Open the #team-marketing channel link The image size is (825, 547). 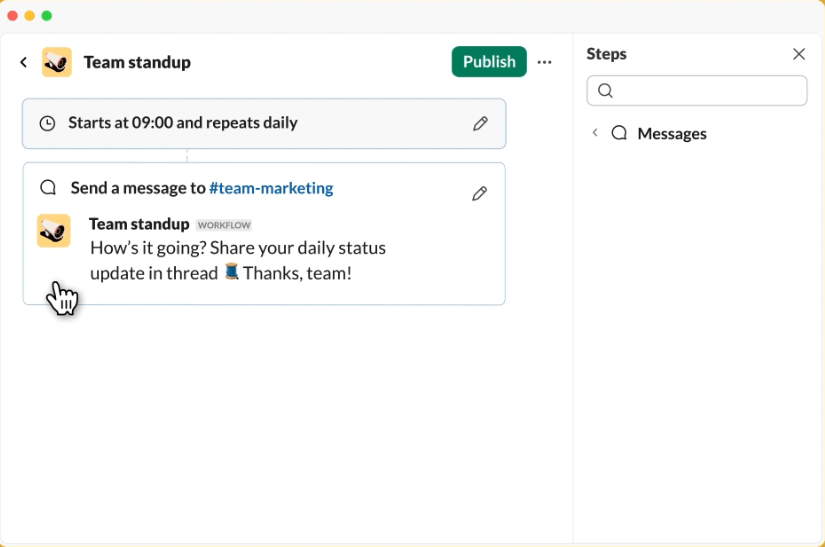pyautogui.click(x=271, y=188)
